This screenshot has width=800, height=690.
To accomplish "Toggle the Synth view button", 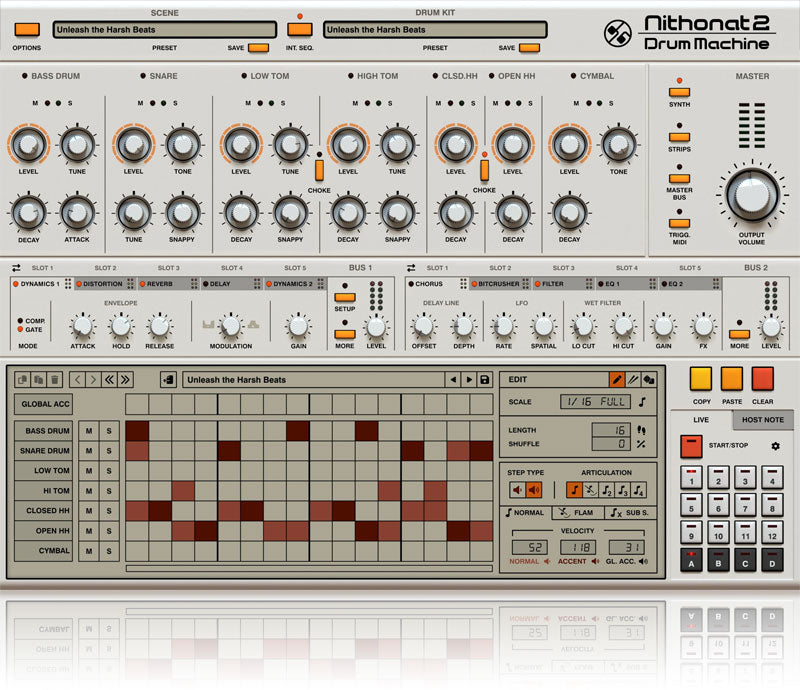I will [679, 92].
